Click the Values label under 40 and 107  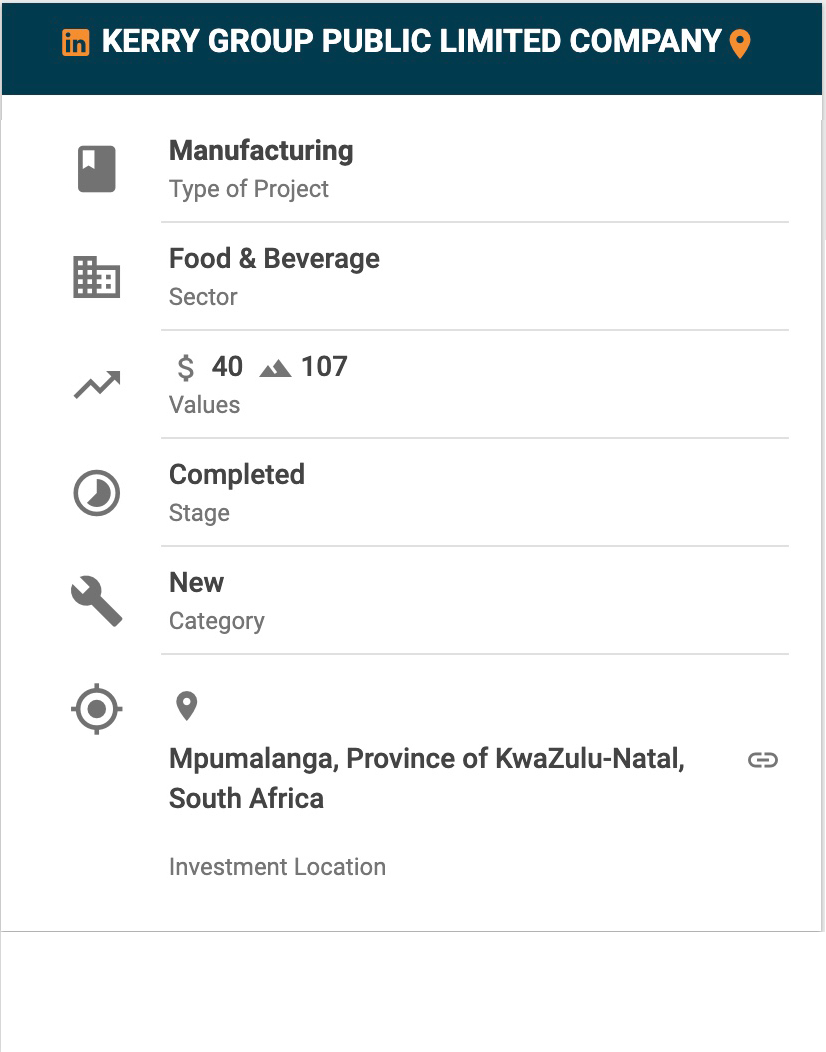pos(205,405)
